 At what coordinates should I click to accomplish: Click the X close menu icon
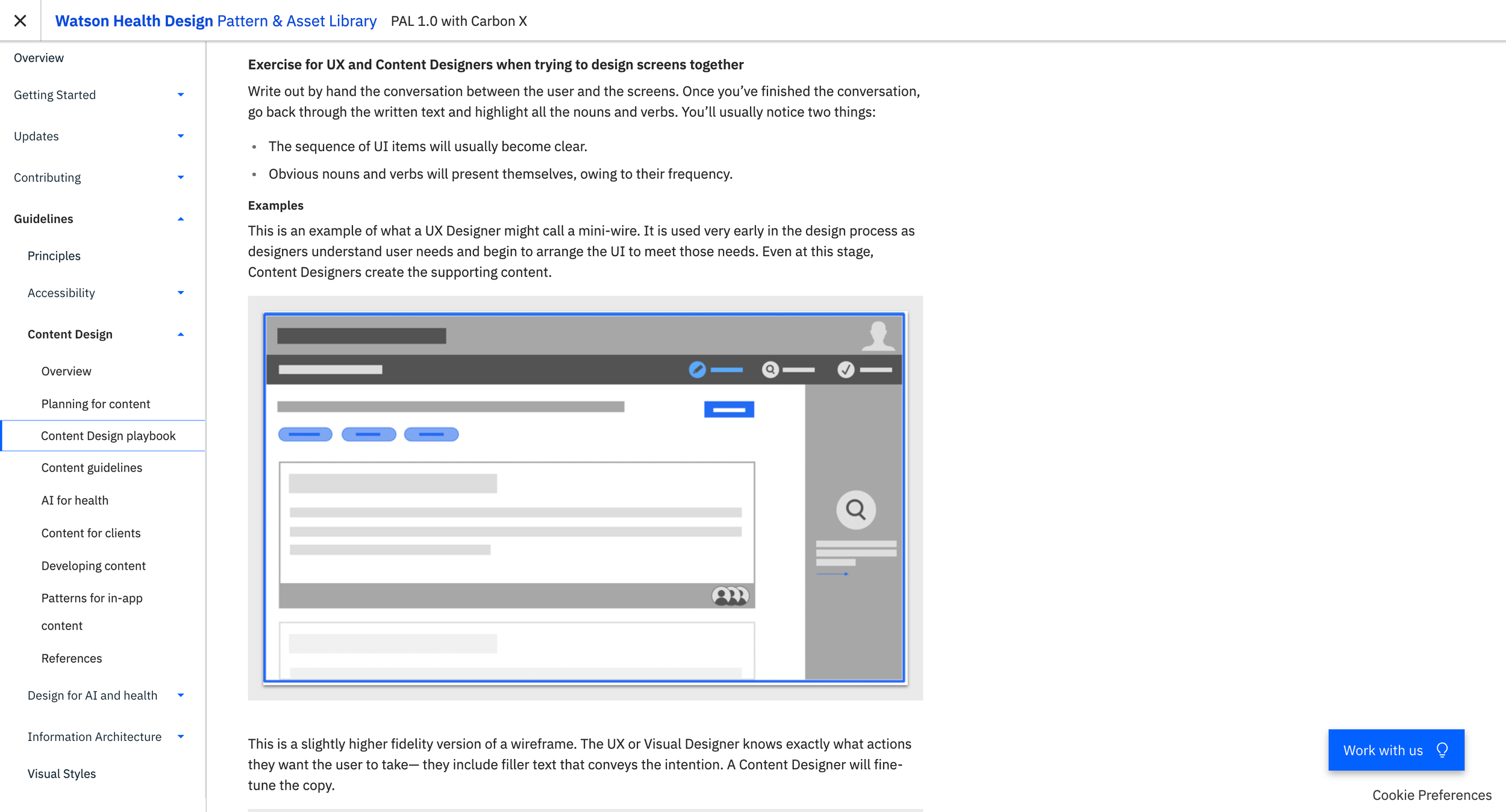click(x=20, y=20)
